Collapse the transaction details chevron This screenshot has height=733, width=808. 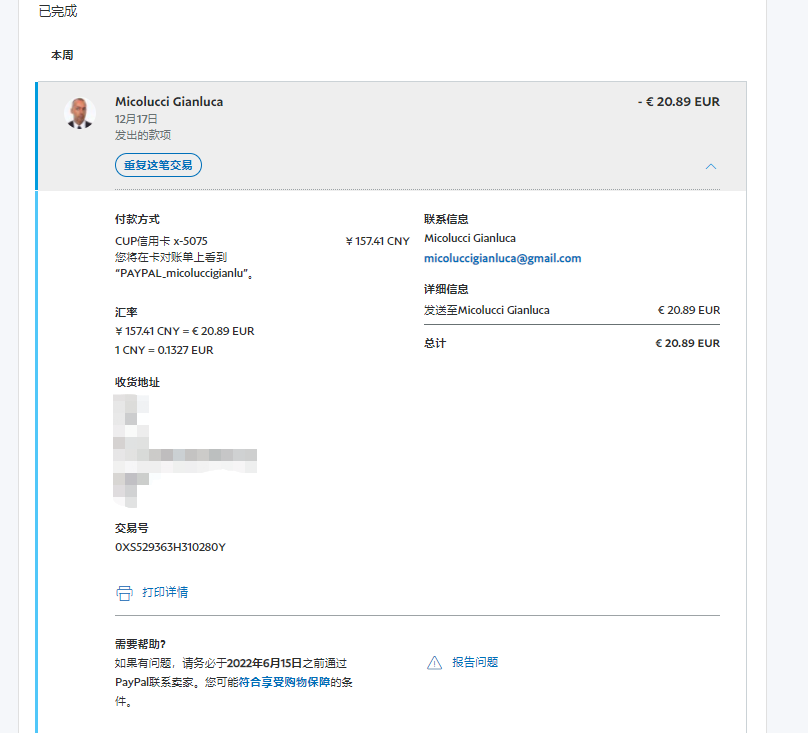711,166
